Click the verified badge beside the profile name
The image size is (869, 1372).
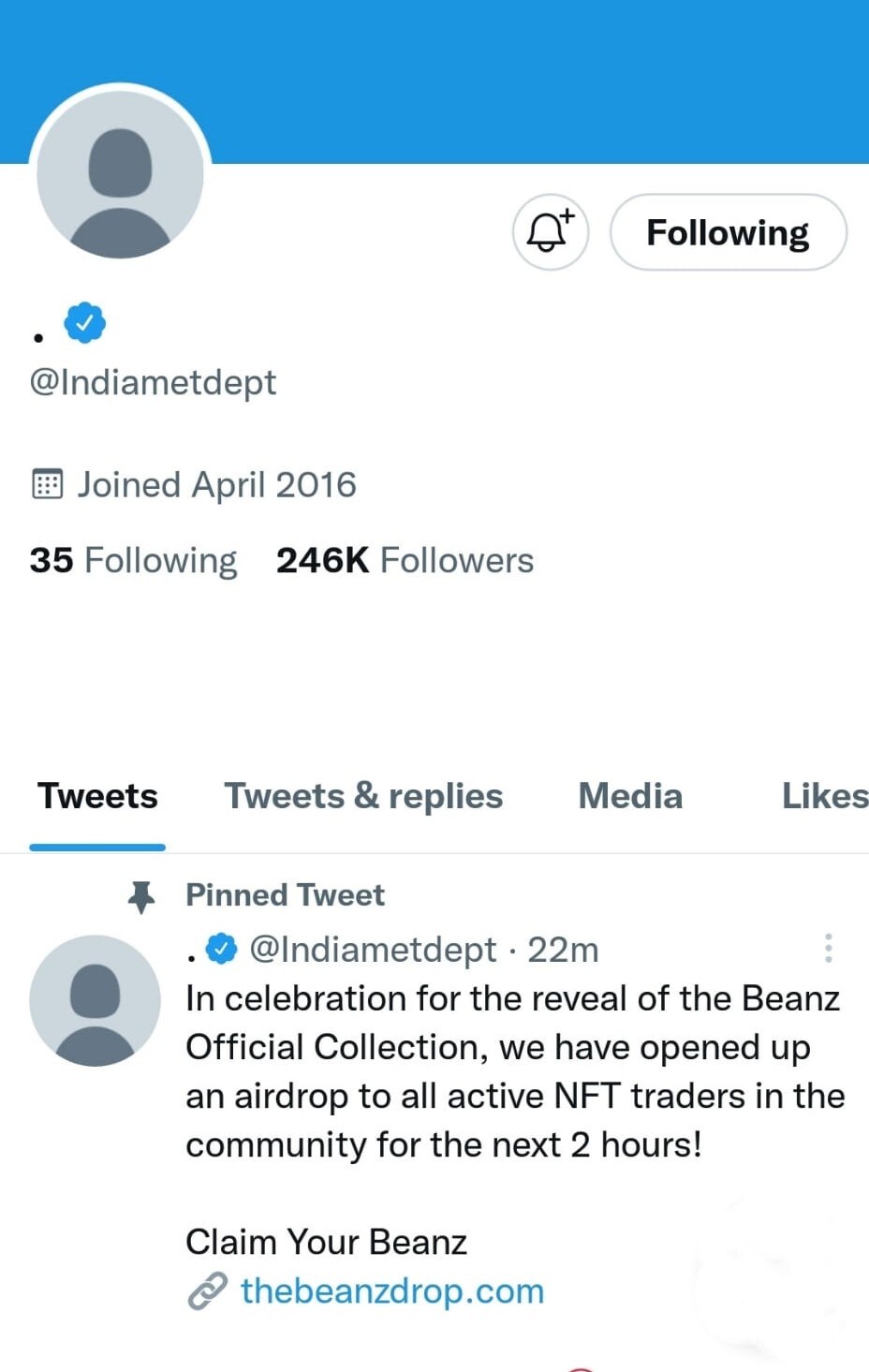(84, 323)
